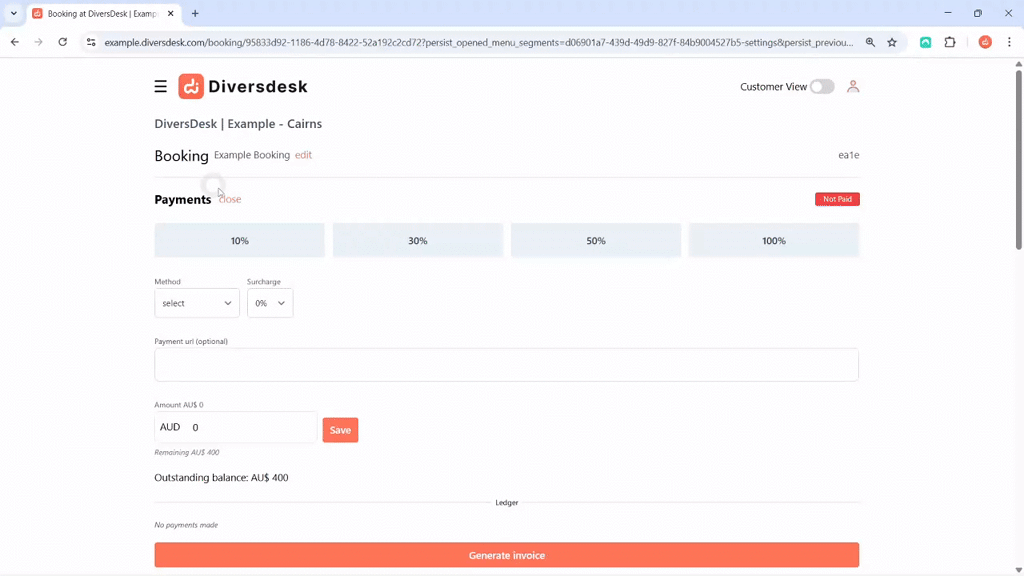Image resolution: width=1024 pixels, height=576 pixels.
Task: Choose the 50% payment preset
Action: click(x=596, y=240)
